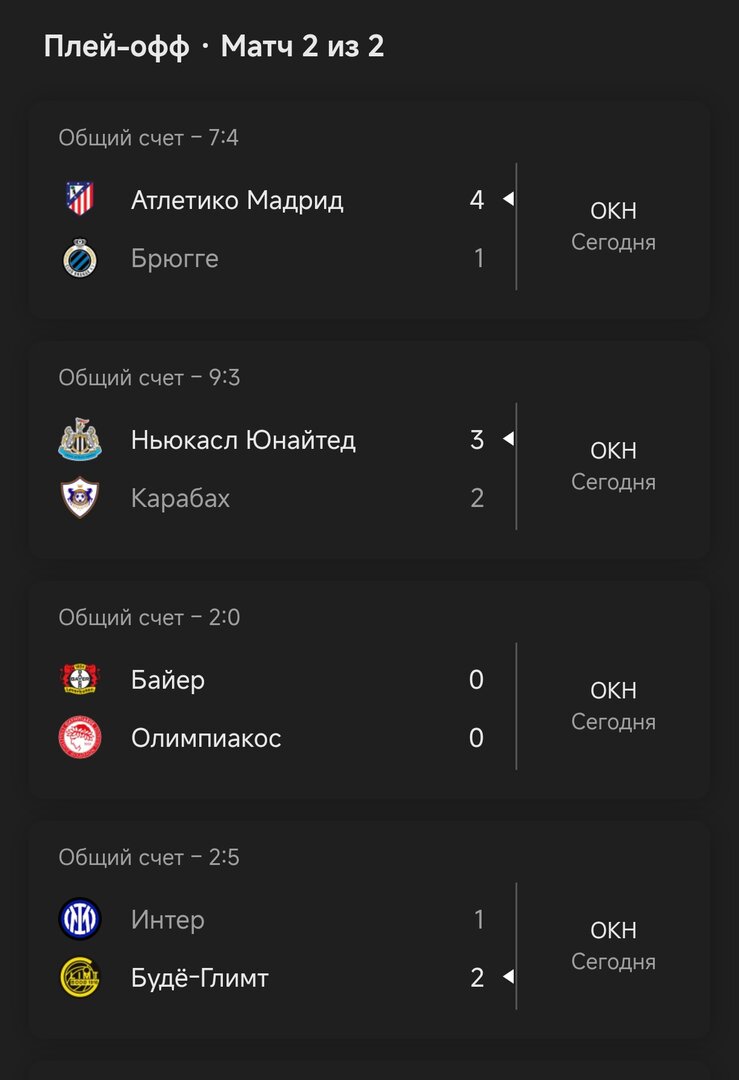The width and height of the screenshot is (739, 1080).
Task: Select the Будё-Глимт team name
Action: 200,978
